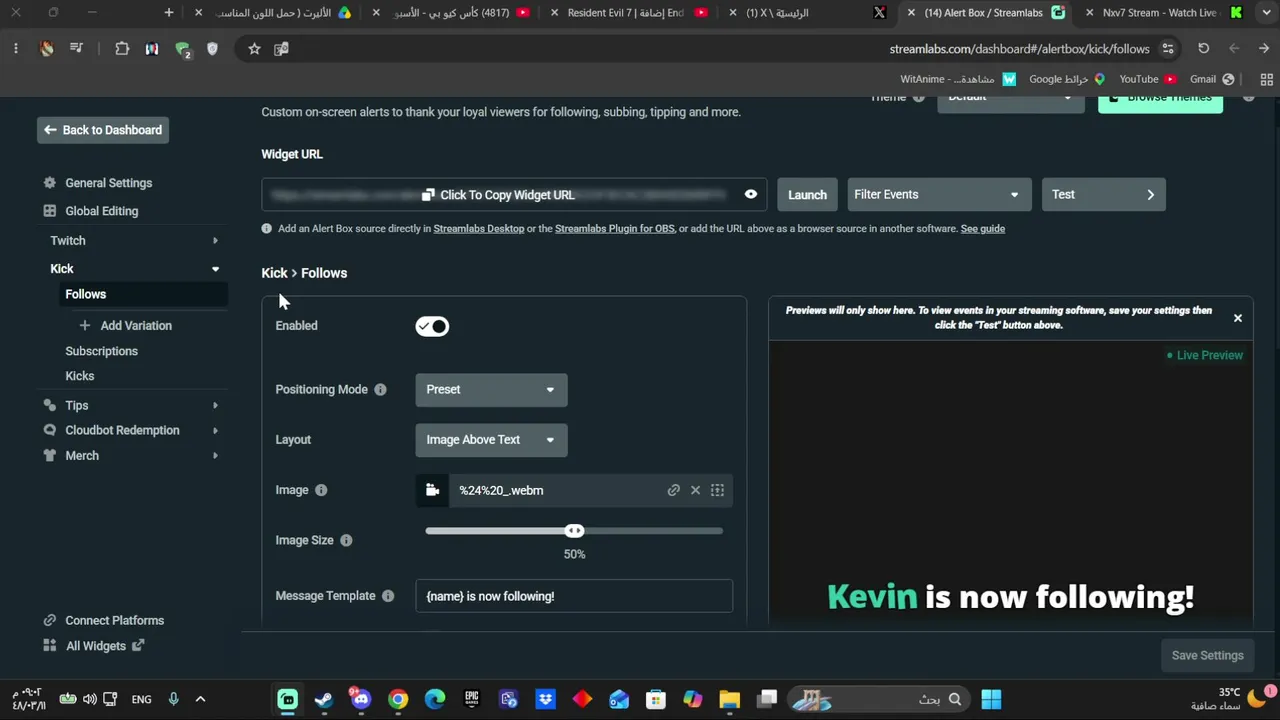Viewport: 1280px width, 720px height.
Task: Edit the Message Template text field
Action: (574, 596)
